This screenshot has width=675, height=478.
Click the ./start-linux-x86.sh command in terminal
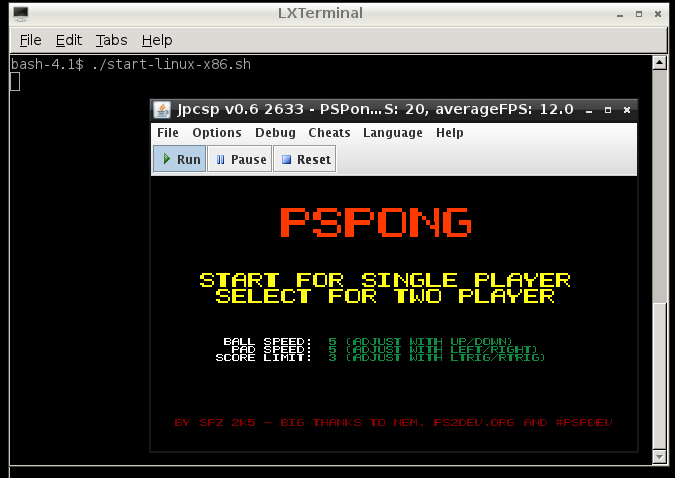pos(171,64)
